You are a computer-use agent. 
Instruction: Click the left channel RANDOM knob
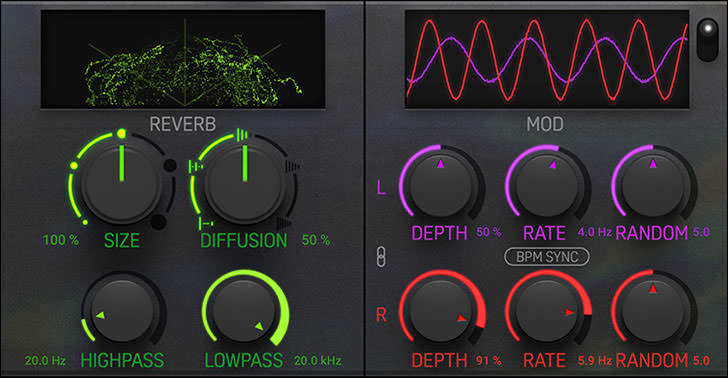(653, 186)
